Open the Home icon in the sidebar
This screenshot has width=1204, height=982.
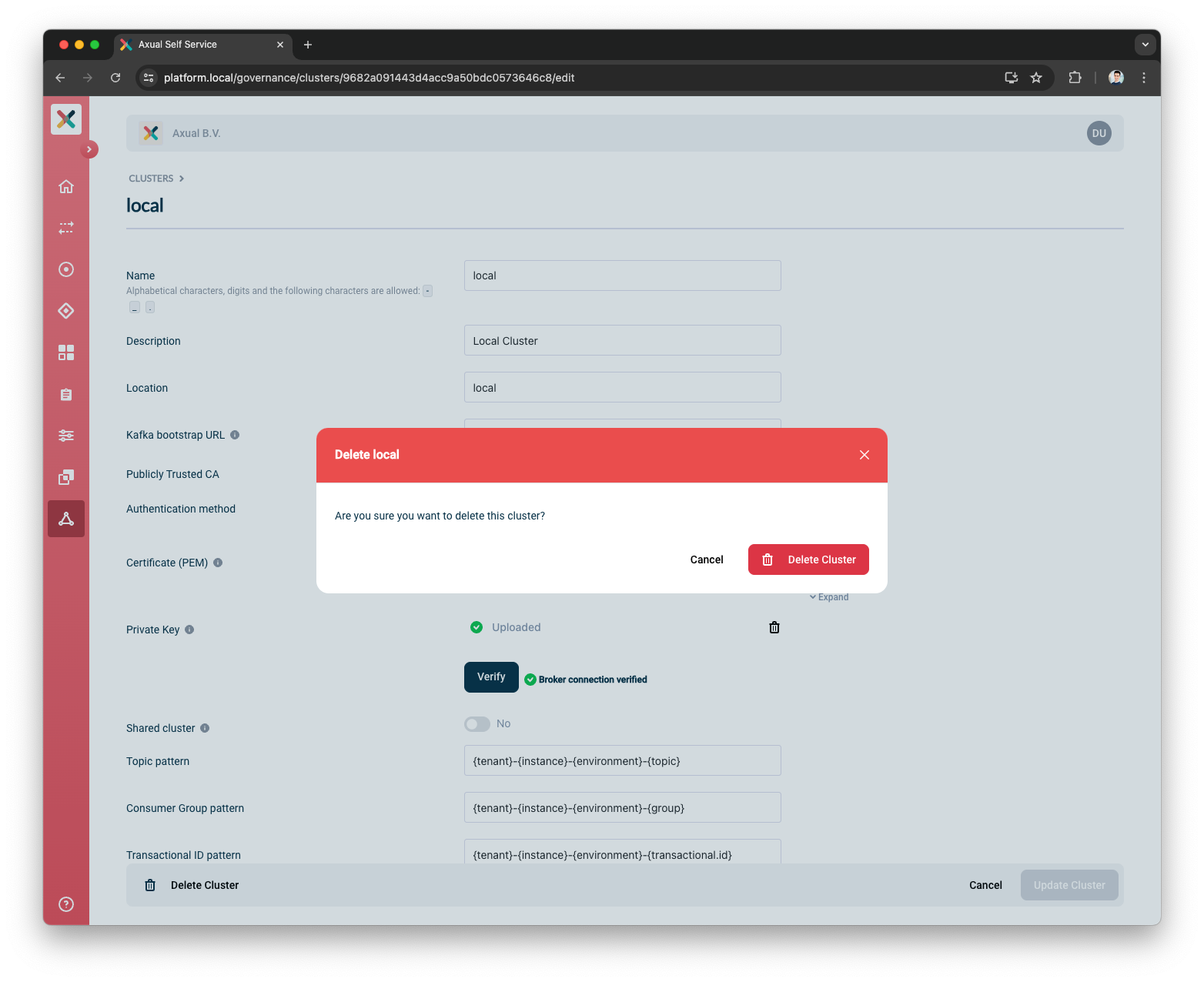(66, 186)
